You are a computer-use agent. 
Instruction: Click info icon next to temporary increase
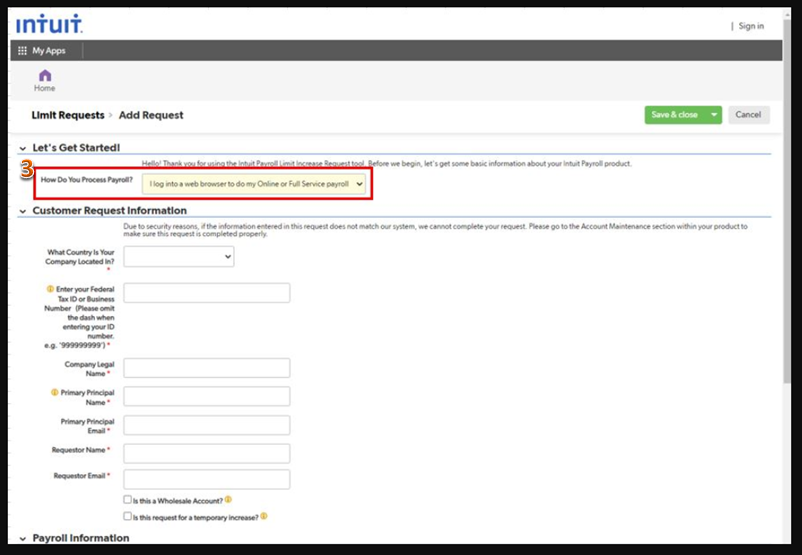(263, 516)
